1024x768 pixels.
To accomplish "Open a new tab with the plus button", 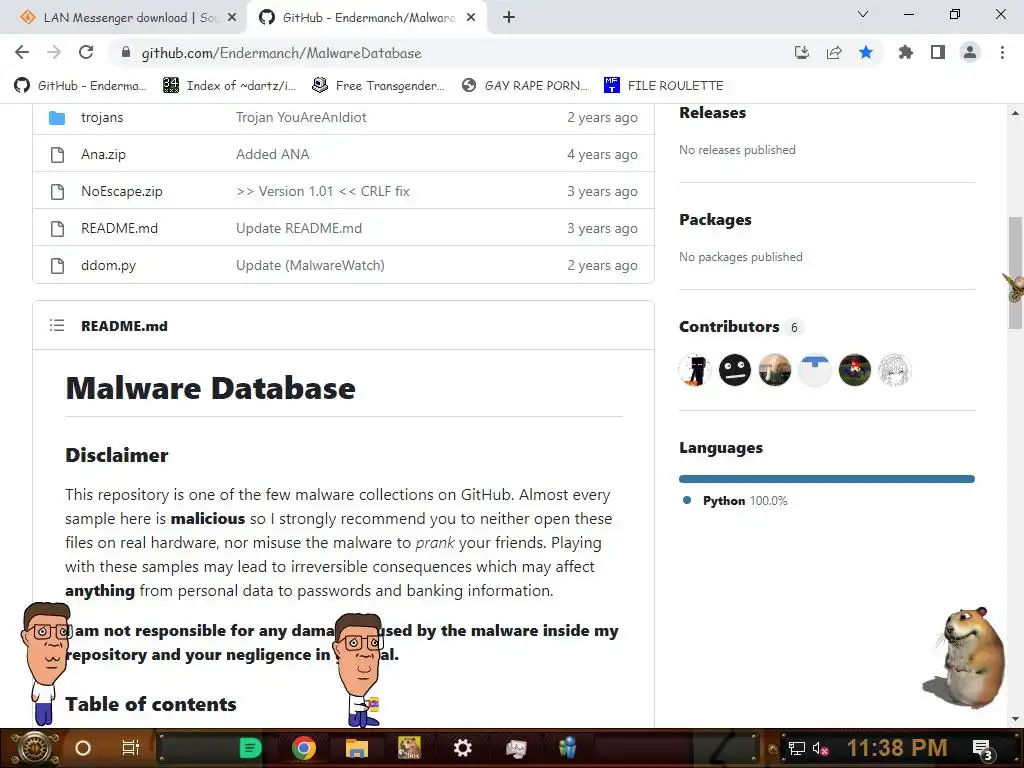I will [x=509, y=18].
